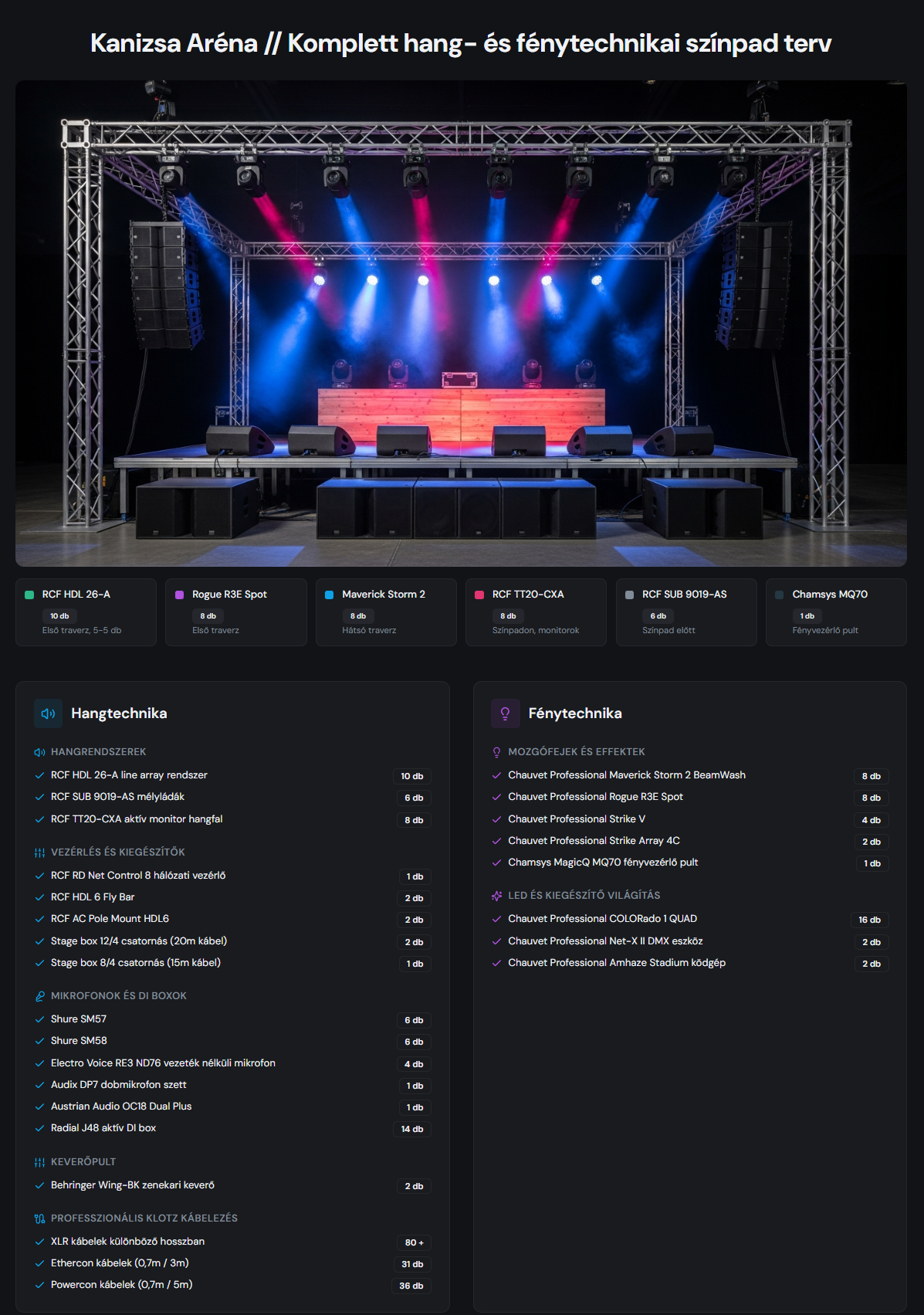Click 'RCF RD Net Control 8 hálózati vezérlő'
Viewport: 924px width, 1315px height.
tap(138, 876)
